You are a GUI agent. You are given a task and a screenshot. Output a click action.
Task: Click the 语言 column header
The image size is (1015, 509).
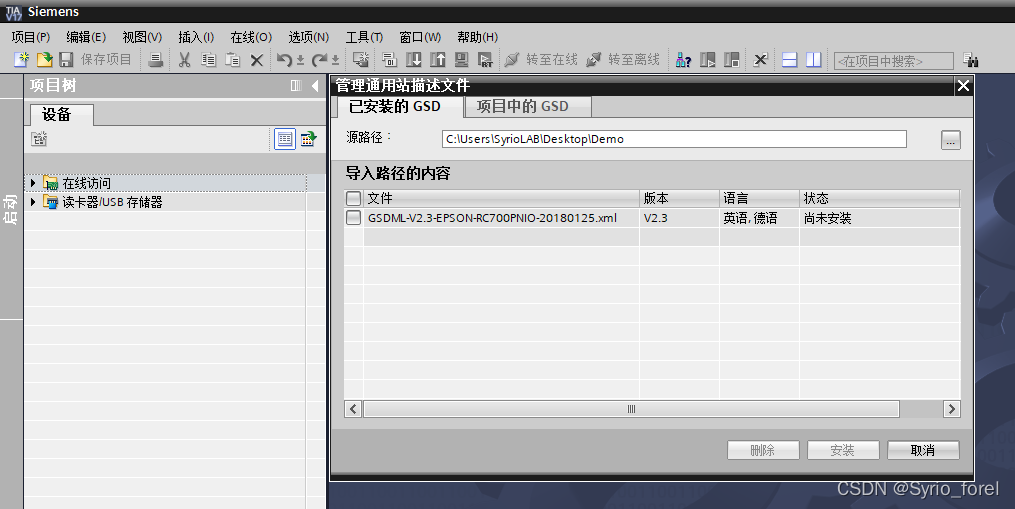pos(759,198)
